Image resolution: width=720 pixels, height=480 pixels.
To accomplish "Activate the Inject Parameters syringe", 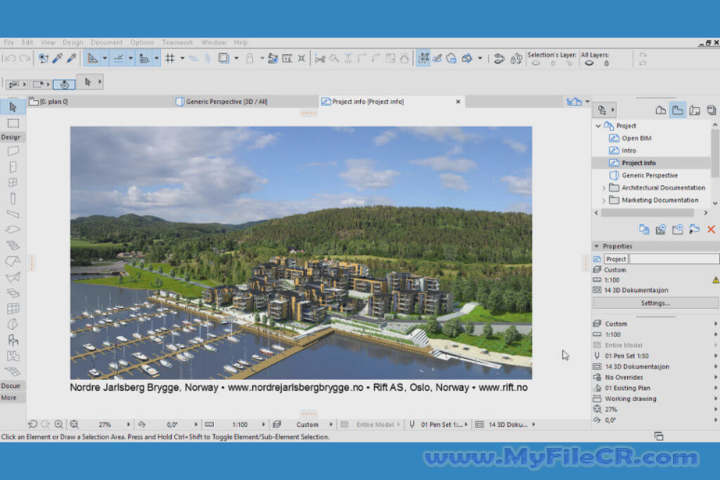I will pyautogui.click(x=72, y=58).
